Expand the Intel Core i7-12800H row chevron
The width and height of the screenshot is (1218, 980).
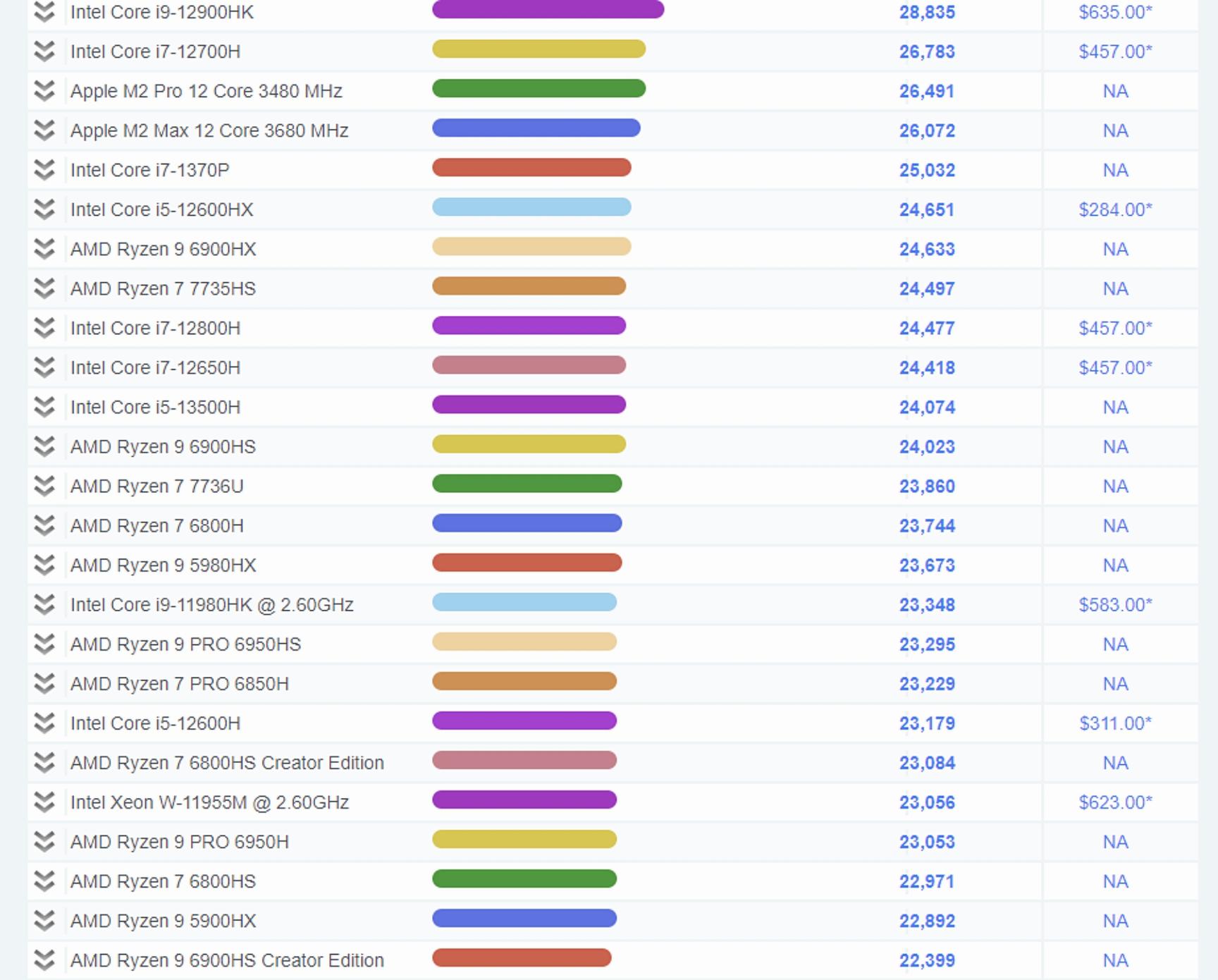[x=44, y=328]
